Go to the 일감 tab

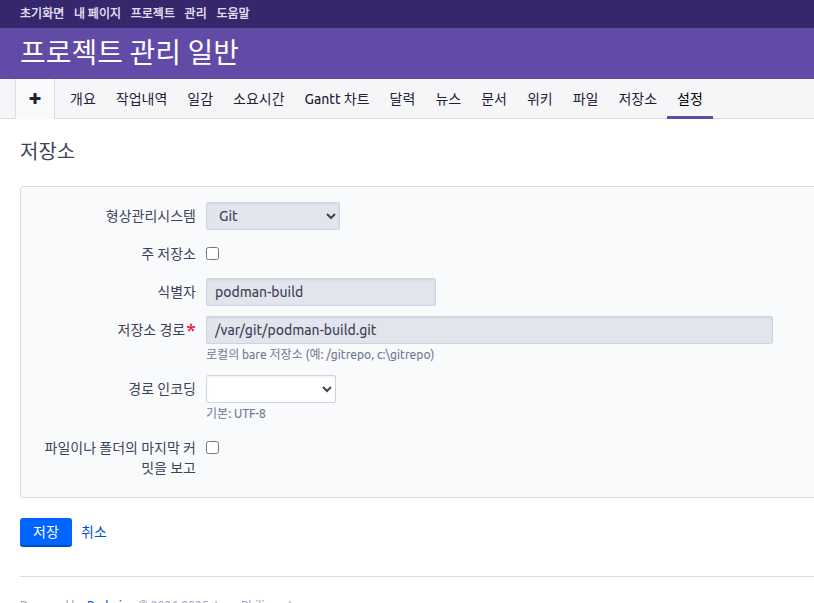[200, 99]
